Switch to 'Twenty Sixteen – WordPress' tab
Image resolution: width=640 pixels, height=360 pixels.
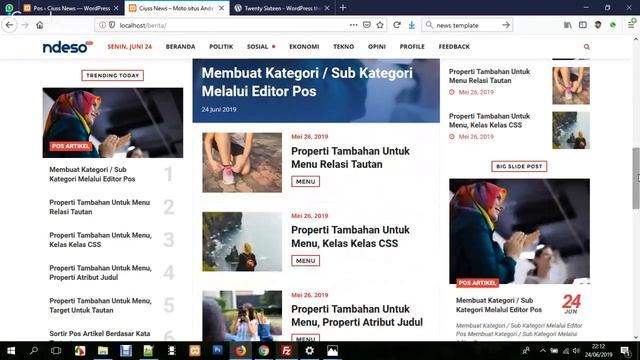click(282, 8)
